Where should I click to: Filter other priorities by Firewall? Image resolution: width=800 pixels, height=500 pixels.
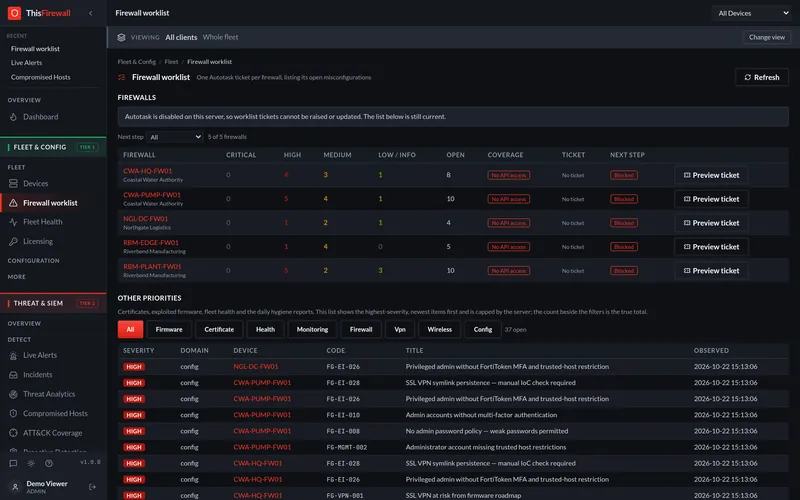point(361,330)
